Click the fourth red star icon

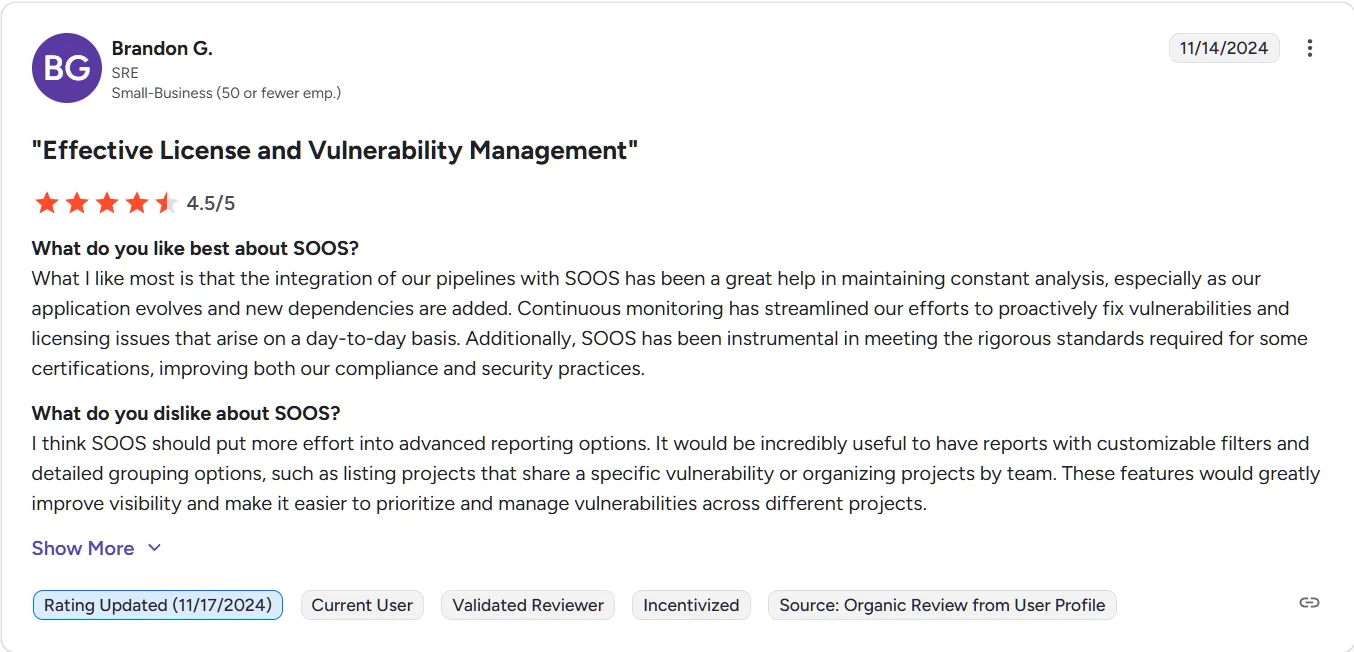click(136, 202)
